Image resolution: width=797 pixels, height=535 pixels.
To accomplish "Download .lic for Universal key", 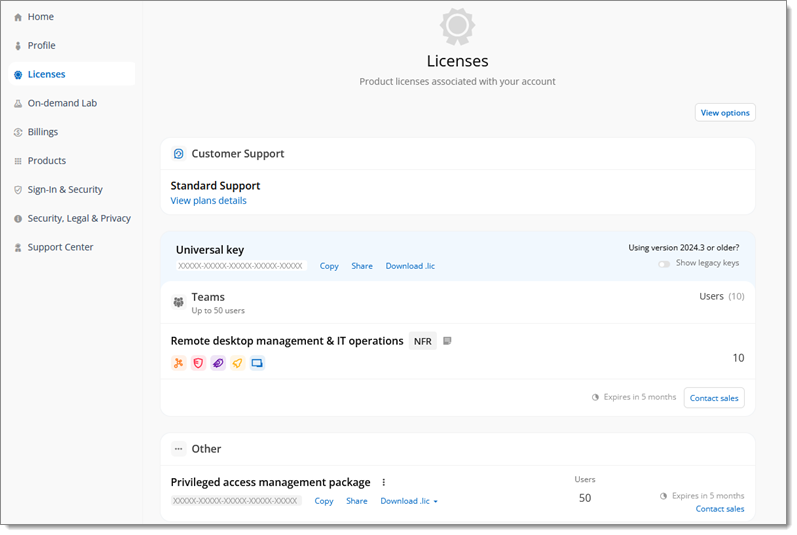I will (410, 266).
